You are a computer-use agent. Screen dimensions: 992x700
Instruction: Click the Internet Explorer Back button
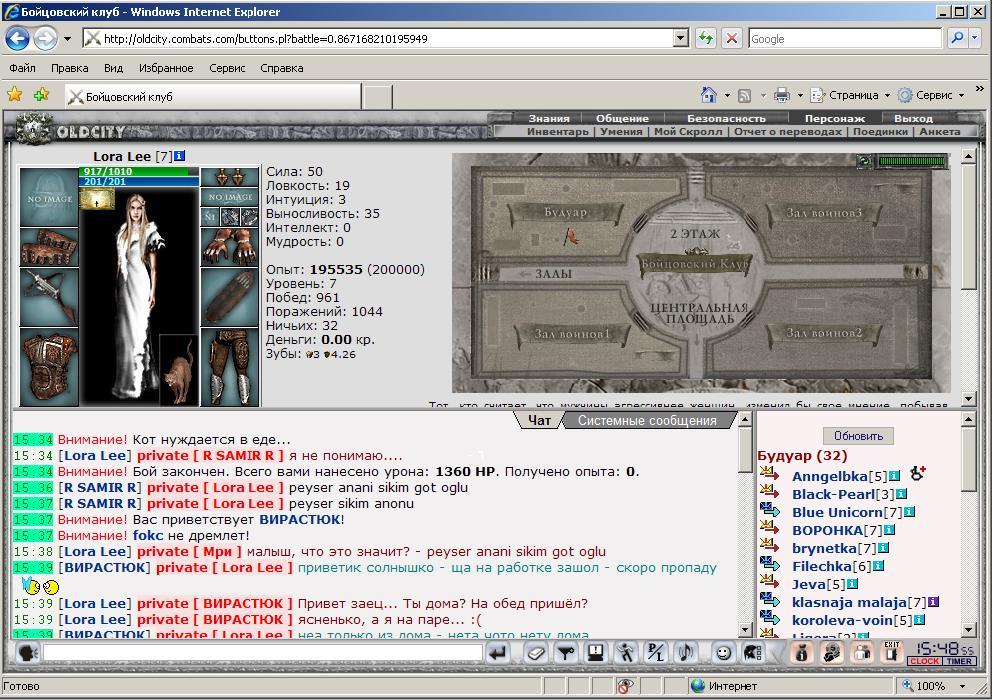(17, 39)
